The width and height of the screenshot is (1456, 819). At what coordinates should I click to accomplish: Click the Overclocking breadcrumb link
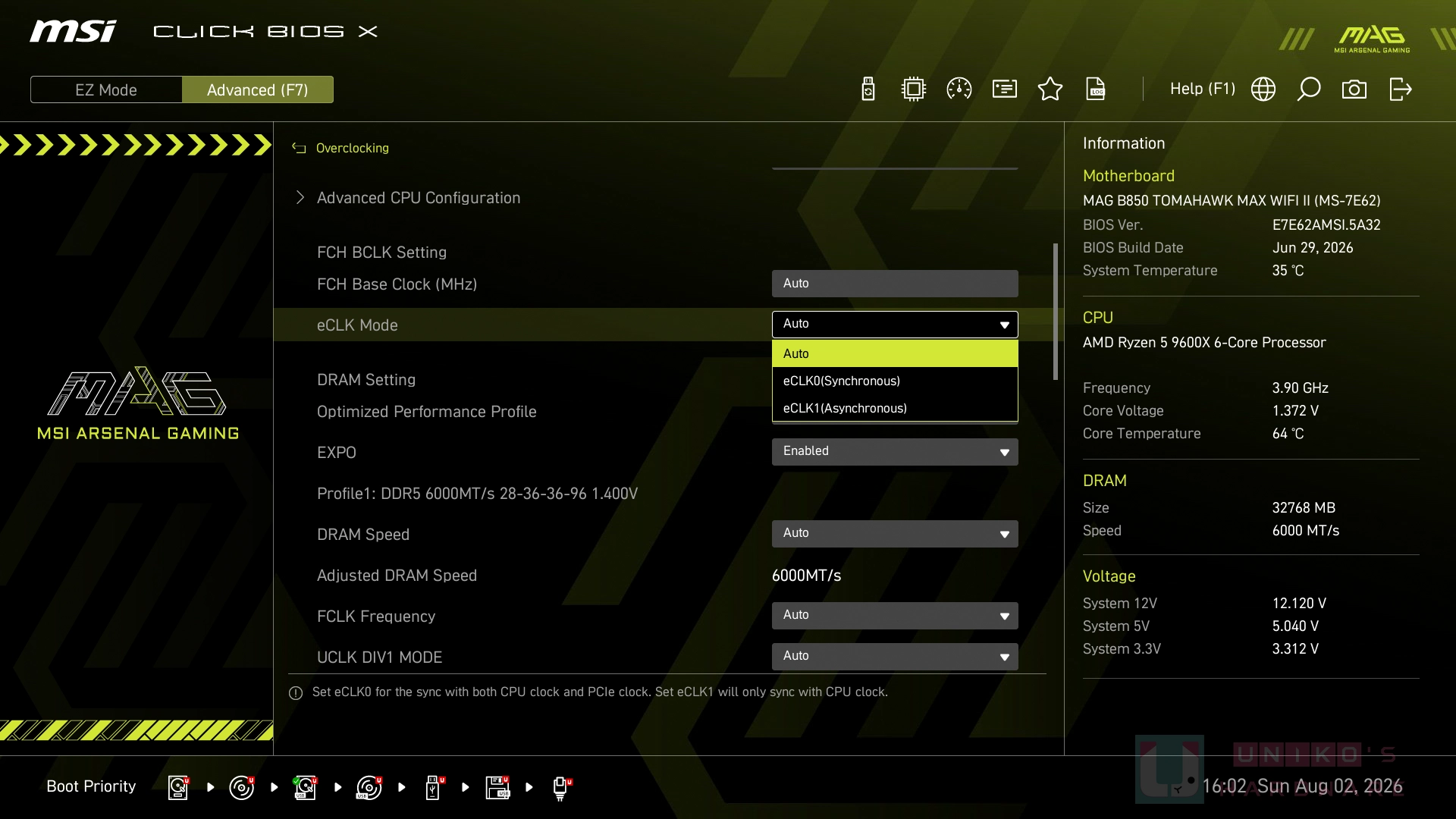[353, 149]
